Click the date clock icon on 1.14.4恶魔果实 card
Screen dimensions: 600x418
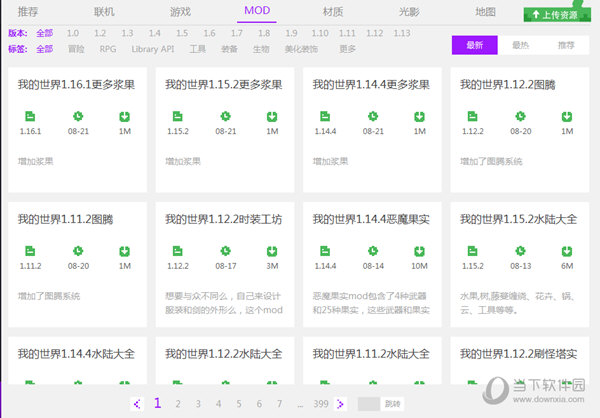tap(373, 251)
